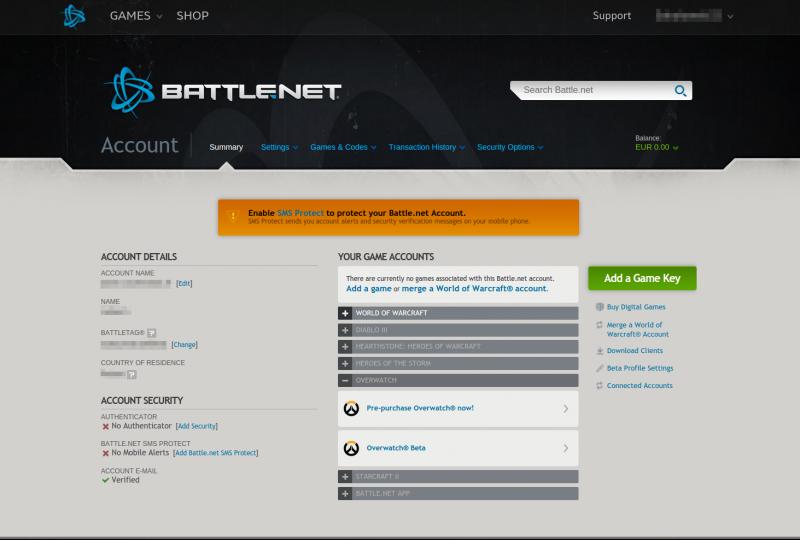Click the Download Clients icon
Viewport: 800px width, 540px height.
click(599, 351)
